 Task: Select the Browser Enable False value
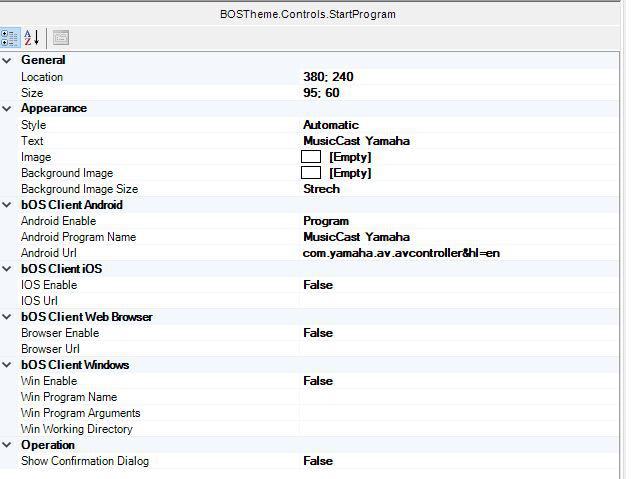pos(318,333)
